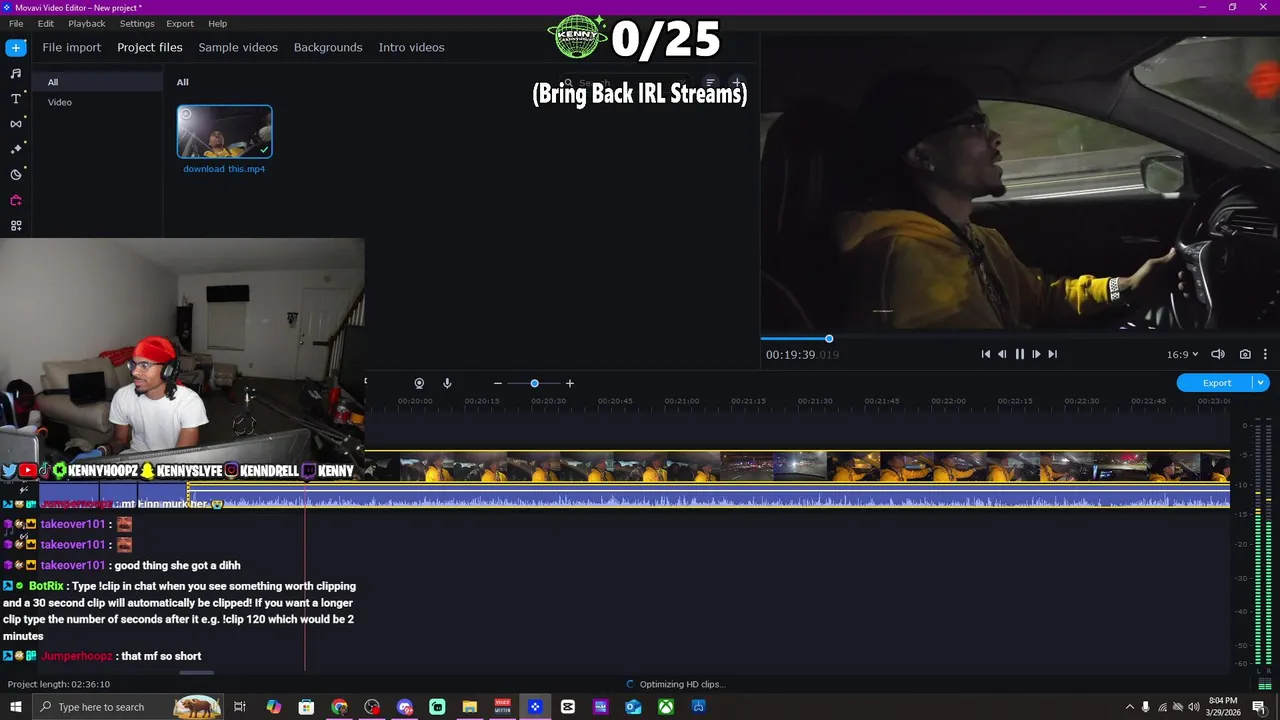Image resolution: width=1280 pixels, height=720 pixels.
Task: Open Outlook from the taskbar
Action: pos(633,707)
